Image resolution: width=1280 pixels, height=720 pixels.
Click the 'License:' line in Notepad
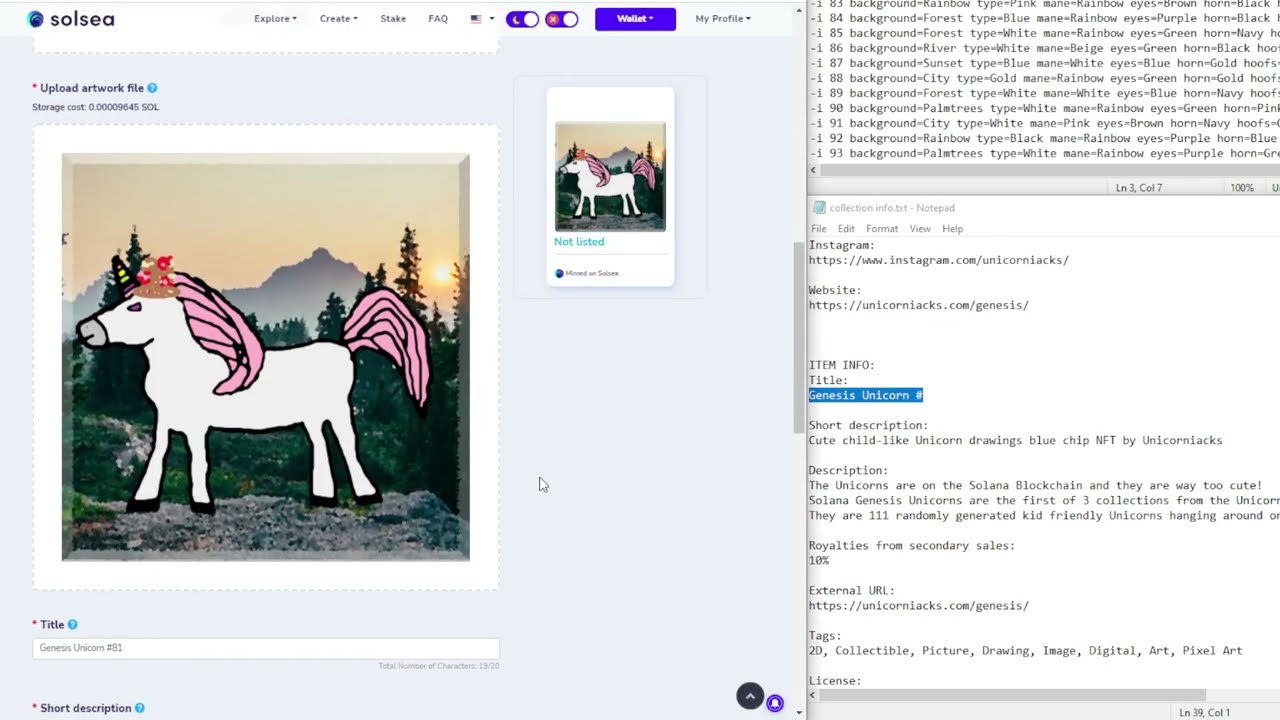click(835, 680)
